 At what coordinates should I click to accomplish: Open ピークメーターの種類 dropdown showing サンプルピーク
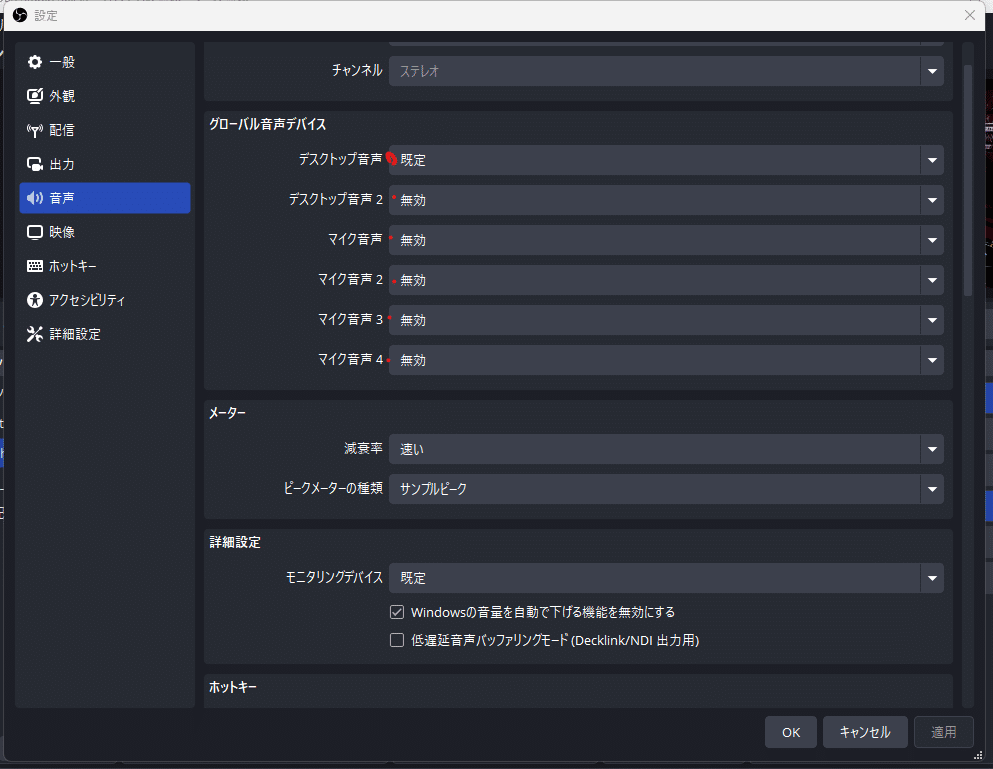(666, 489)
